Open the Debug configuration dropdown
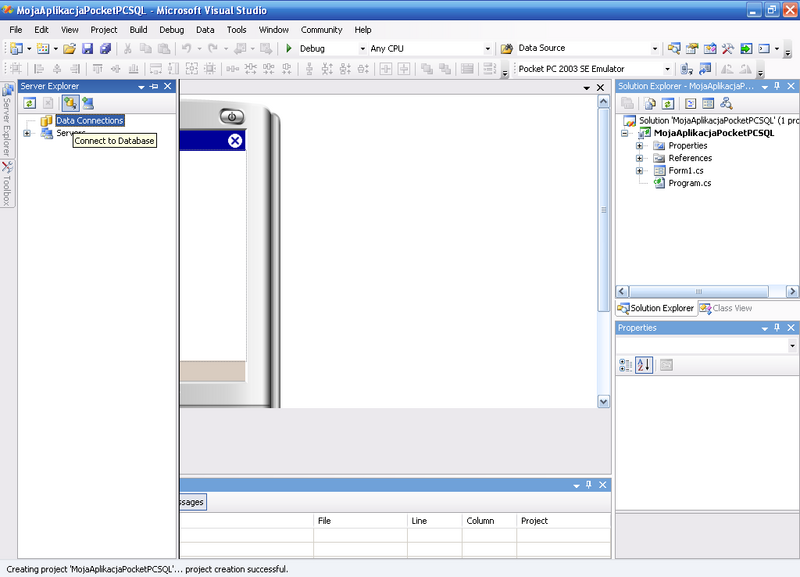The image size is (800, 577). (x=363, y=49)
